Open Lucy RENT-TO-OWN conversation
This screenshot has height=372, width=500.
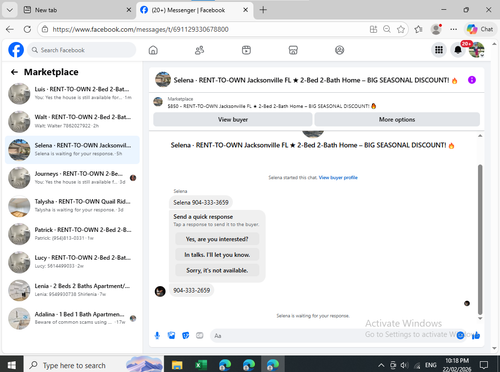[72, 262]
